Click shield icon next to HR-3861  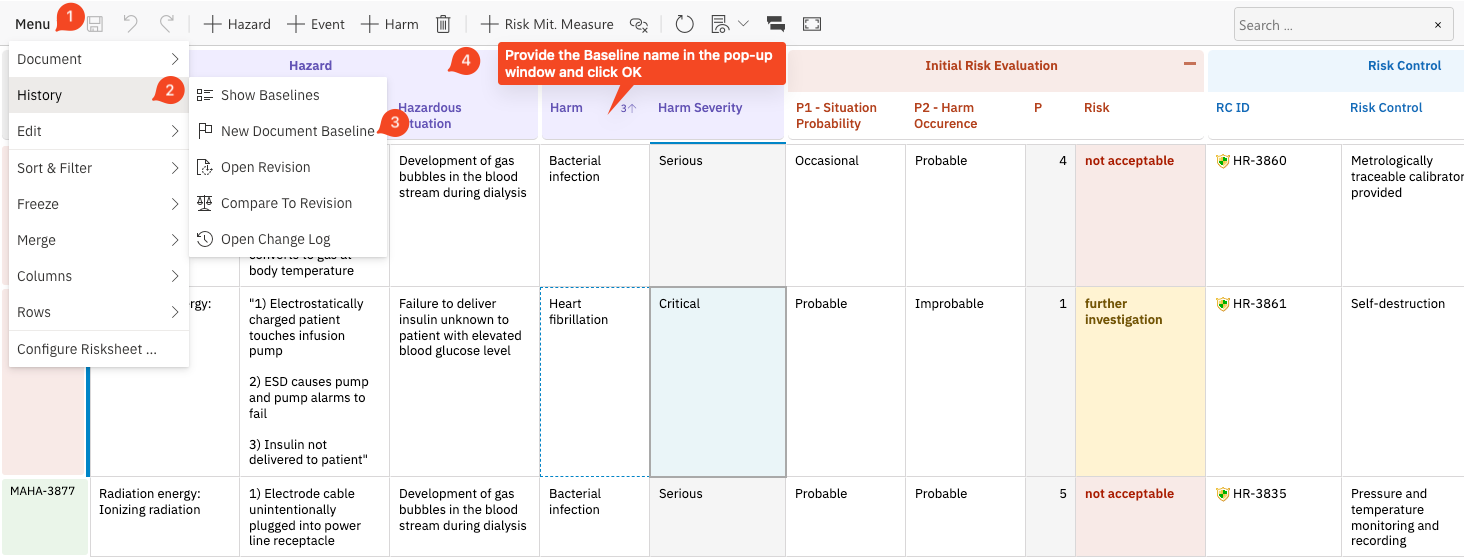tap(1222, 304)
